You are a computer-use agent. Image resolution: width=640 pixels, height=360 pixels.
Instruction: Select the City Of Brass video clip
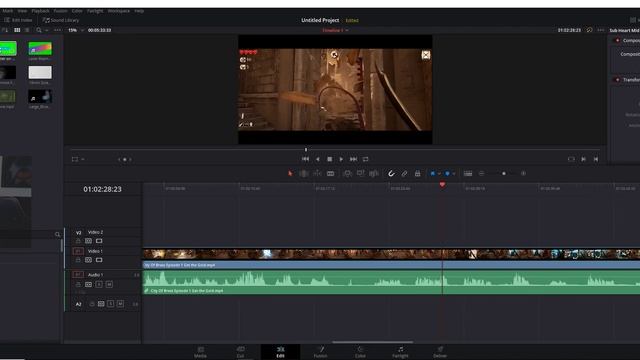[391, 258]
